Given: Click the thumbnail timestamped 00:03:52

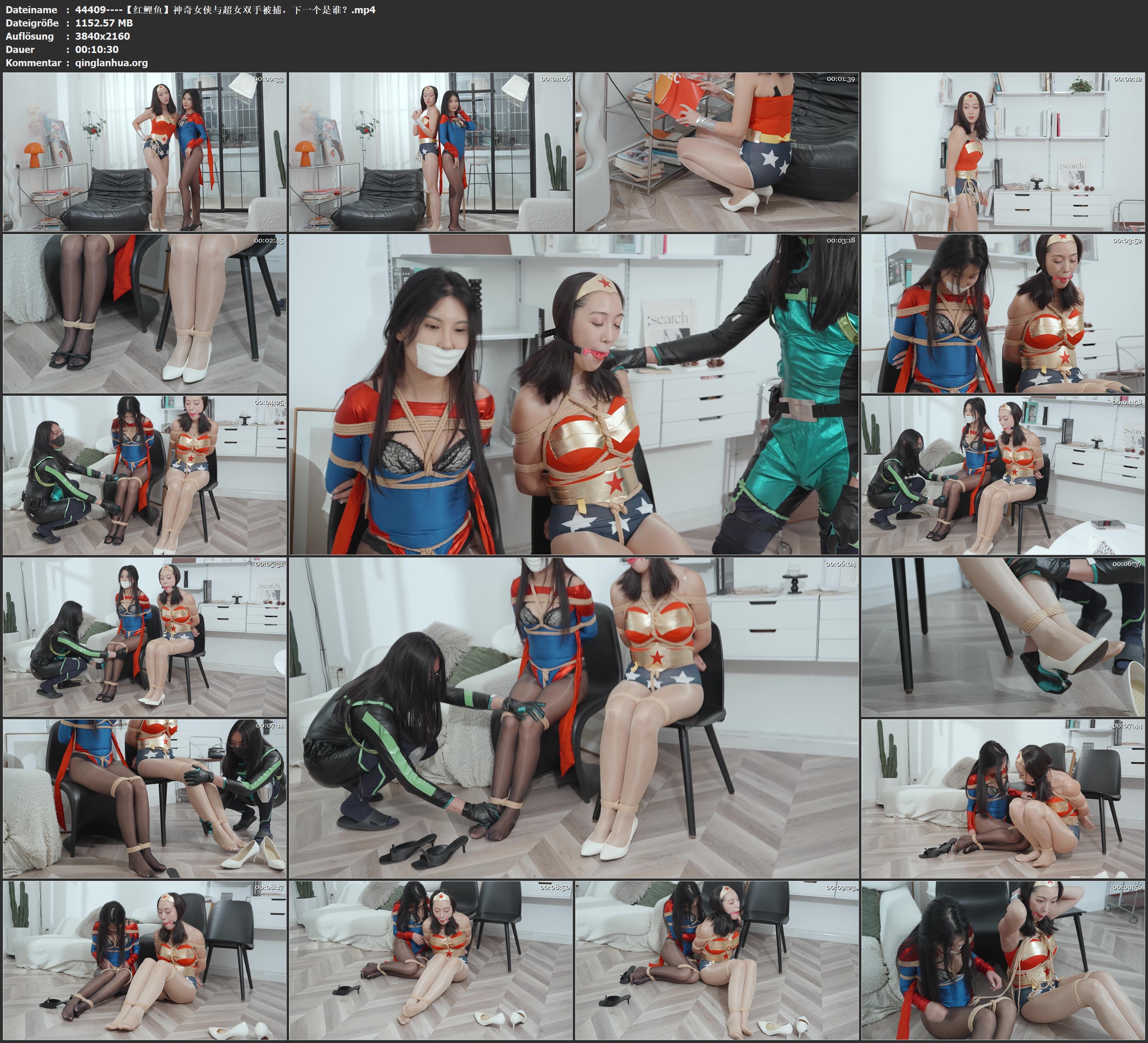Looking at the screenshot, I should click(1003, 313).
